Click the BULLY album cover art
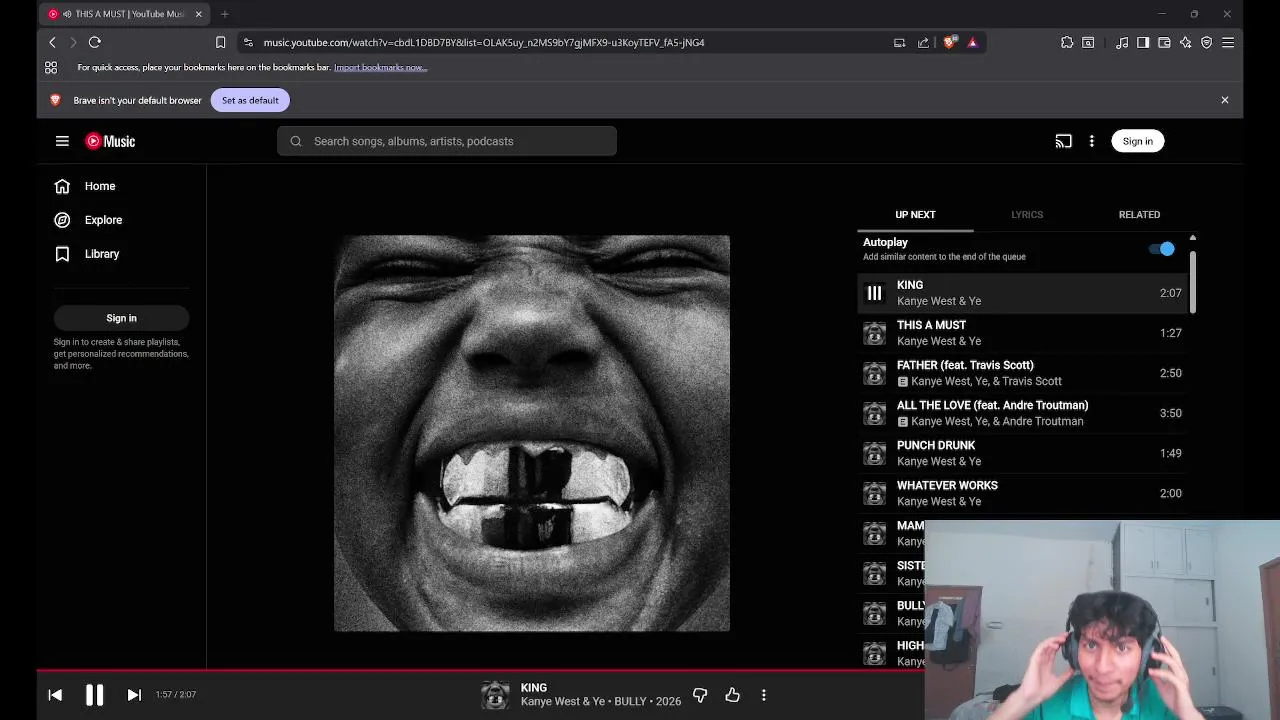This screenshot has height=720, width=1280. [x=532, y=433]
